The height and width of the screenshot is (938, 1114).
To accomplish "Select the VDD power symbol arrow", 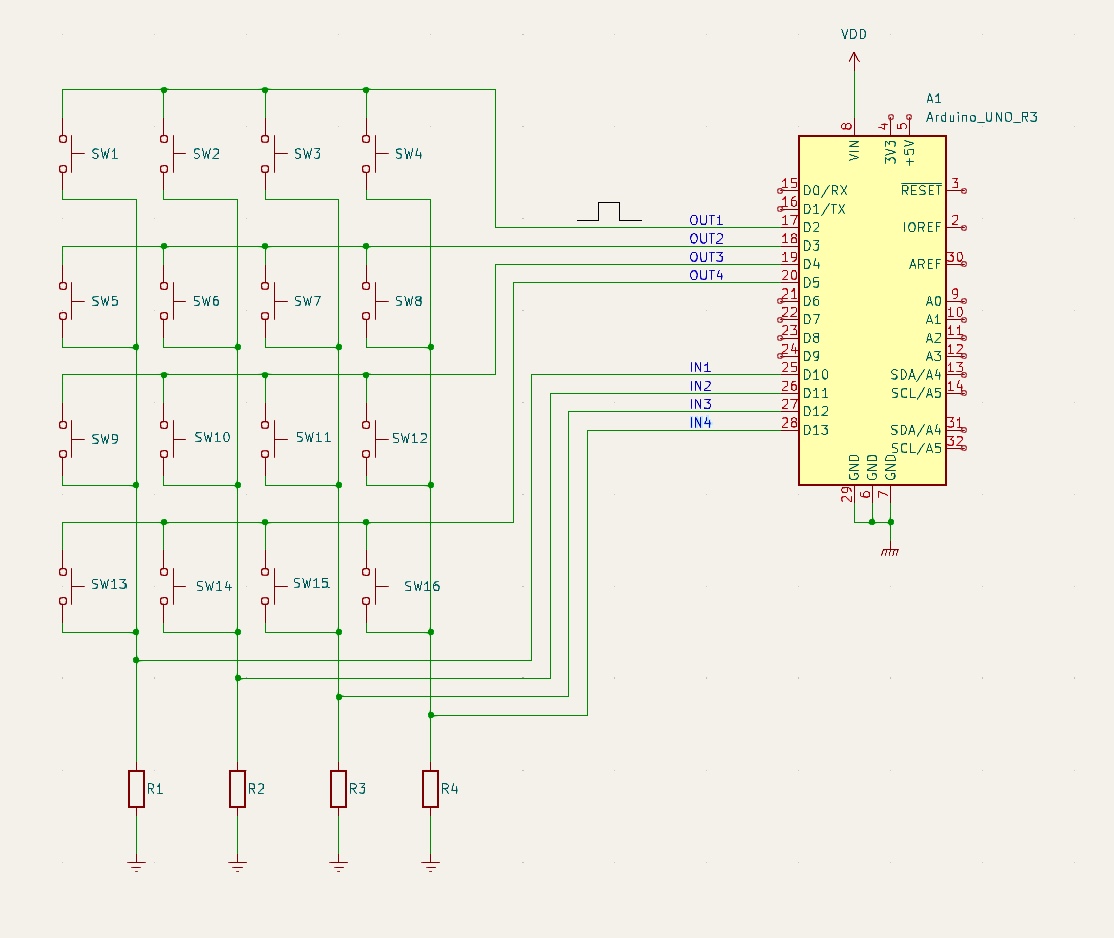I will [x=854, y=58].
